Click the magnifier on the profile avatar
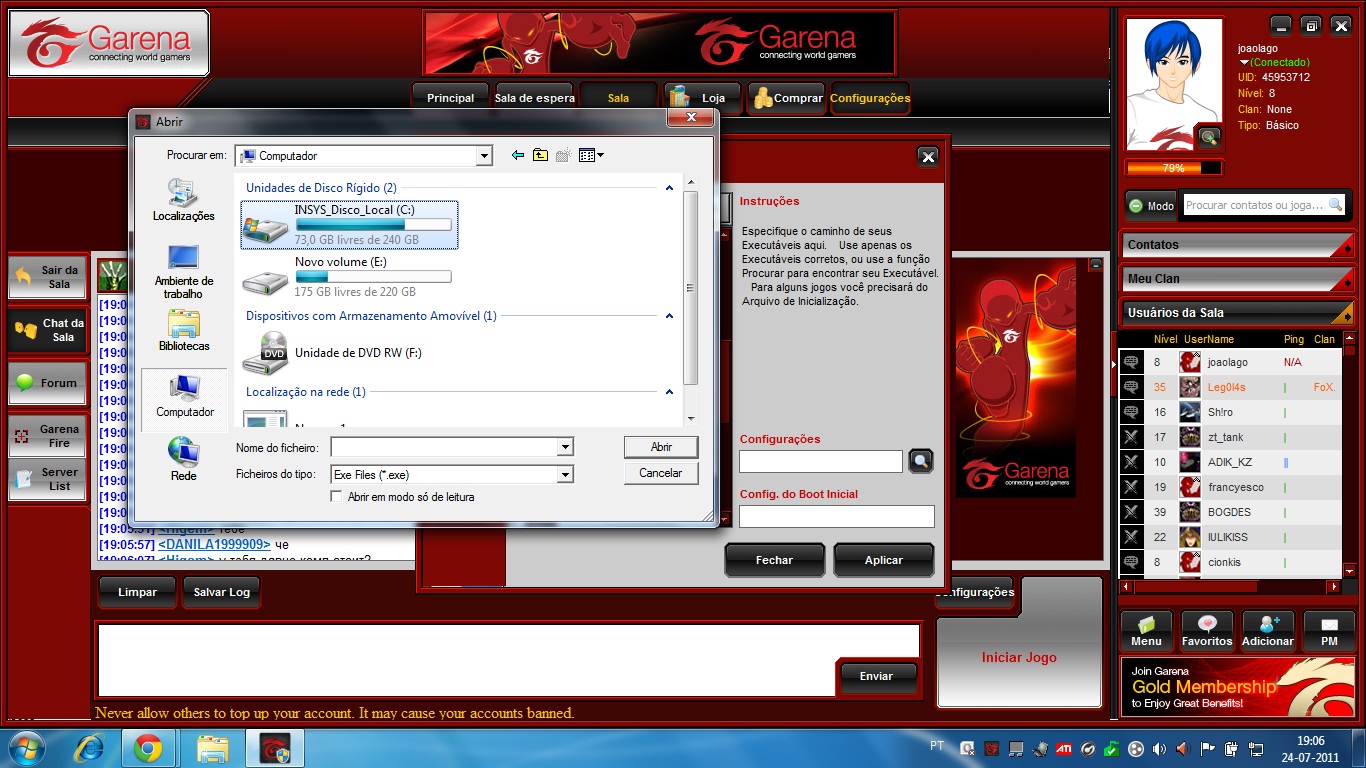This screenshot has width=1366, height=768. [1209, 137]
